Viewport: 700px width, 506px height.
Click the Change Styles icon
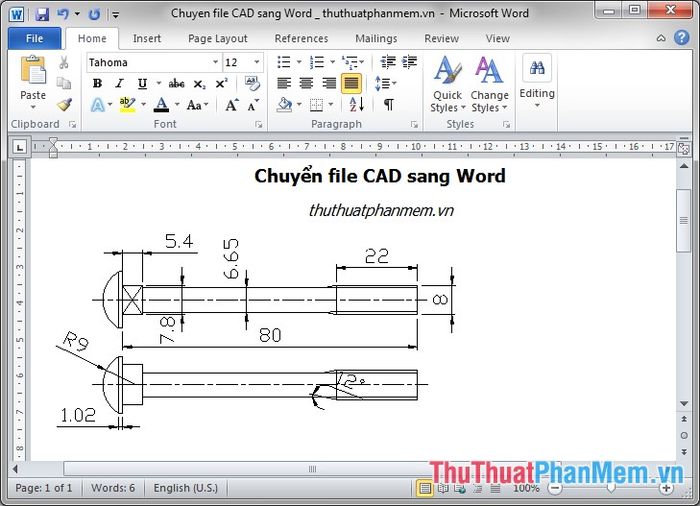pos(489,71)
